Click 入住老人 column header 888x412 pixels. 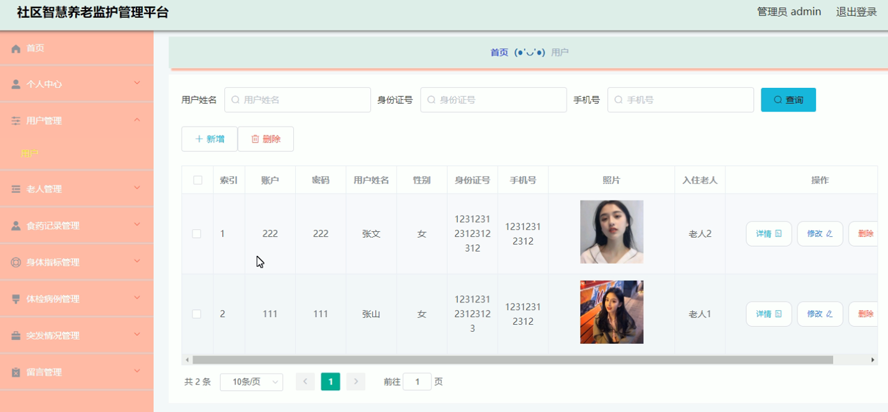point(700,180)
